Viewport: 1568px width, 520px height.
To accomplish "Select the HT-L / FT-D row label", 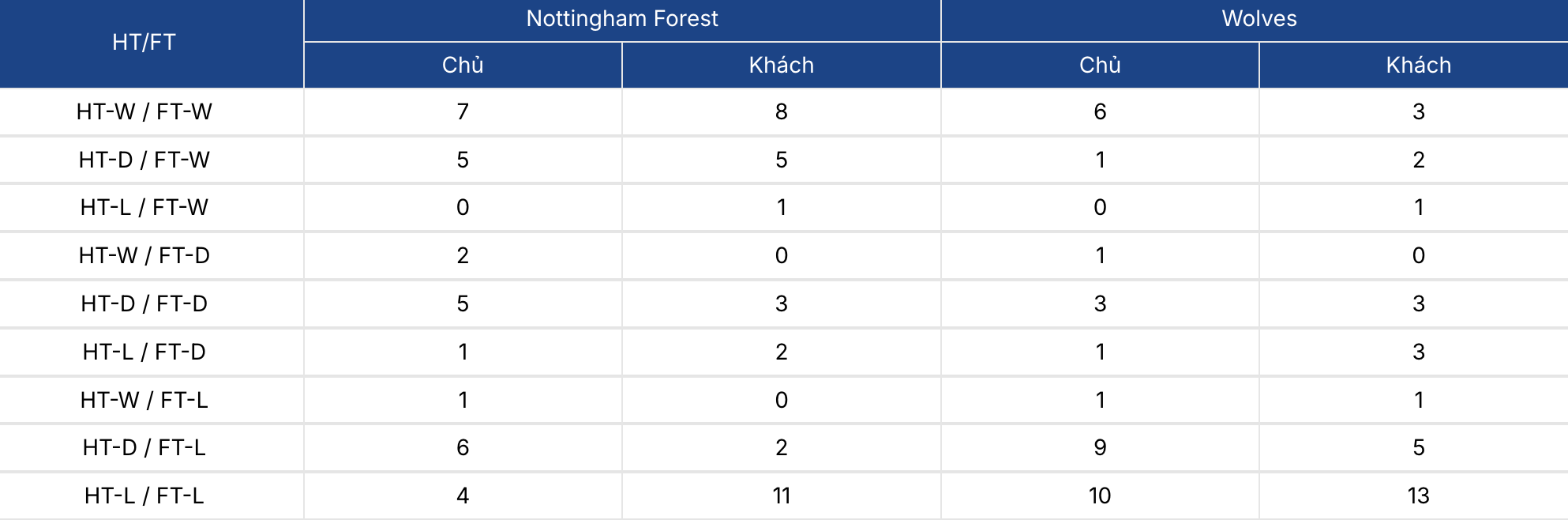I will click(x=144, y=352).
